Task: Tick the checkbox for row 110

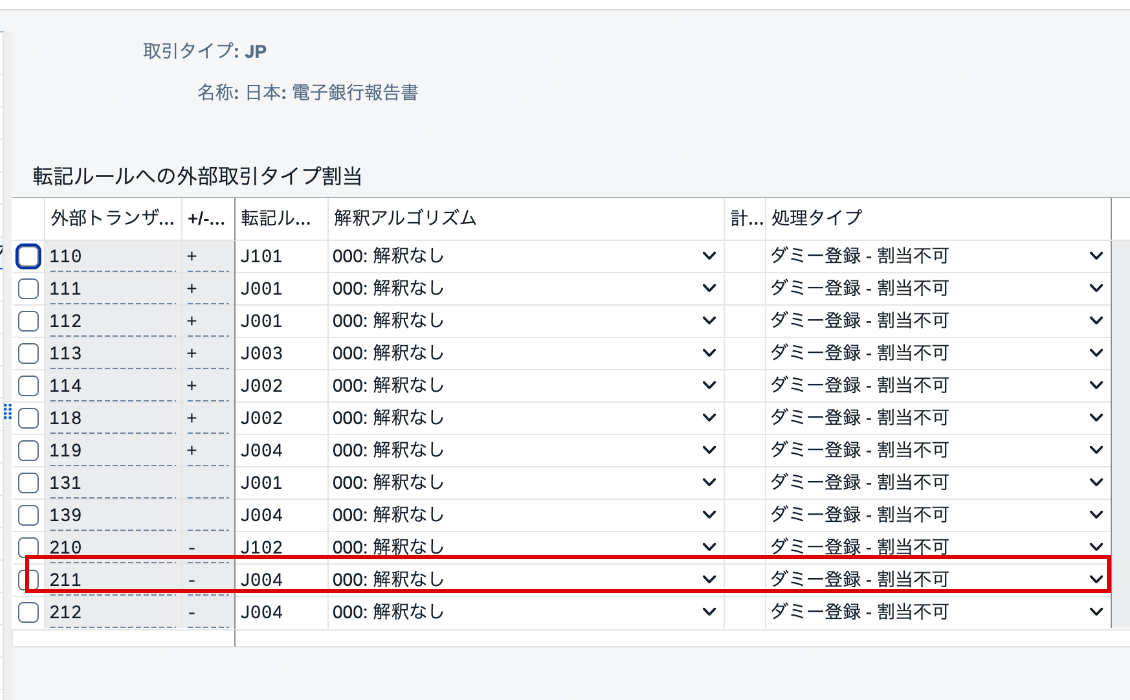Action: click(x=28, y=256)
